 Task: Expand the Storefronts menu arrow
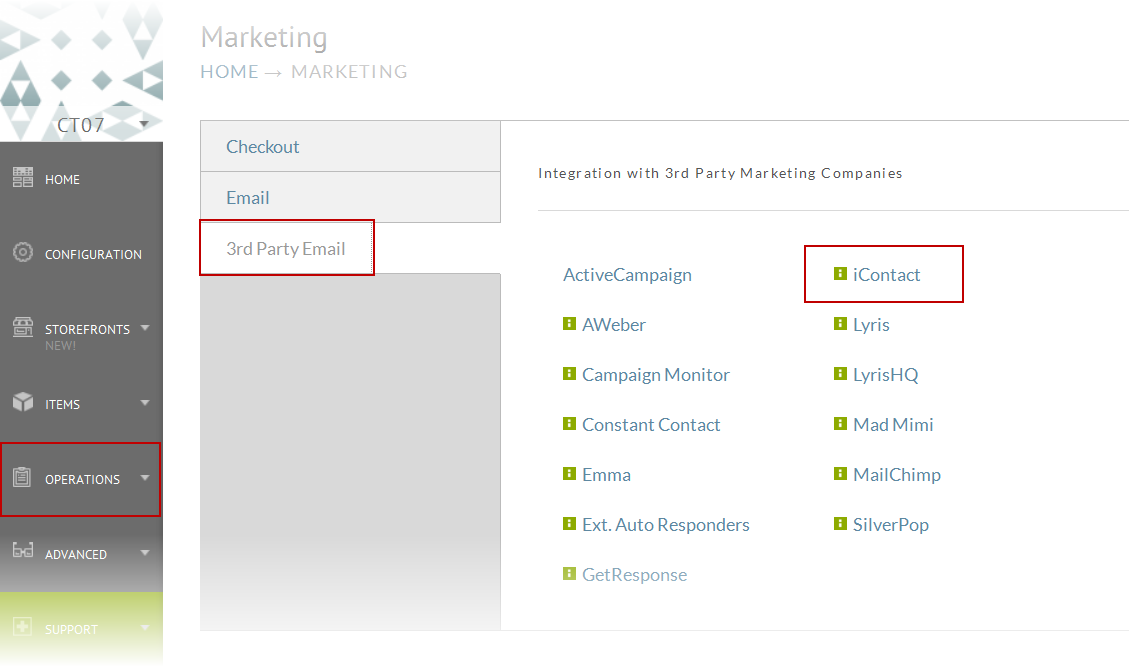click(x=145, y=328)
